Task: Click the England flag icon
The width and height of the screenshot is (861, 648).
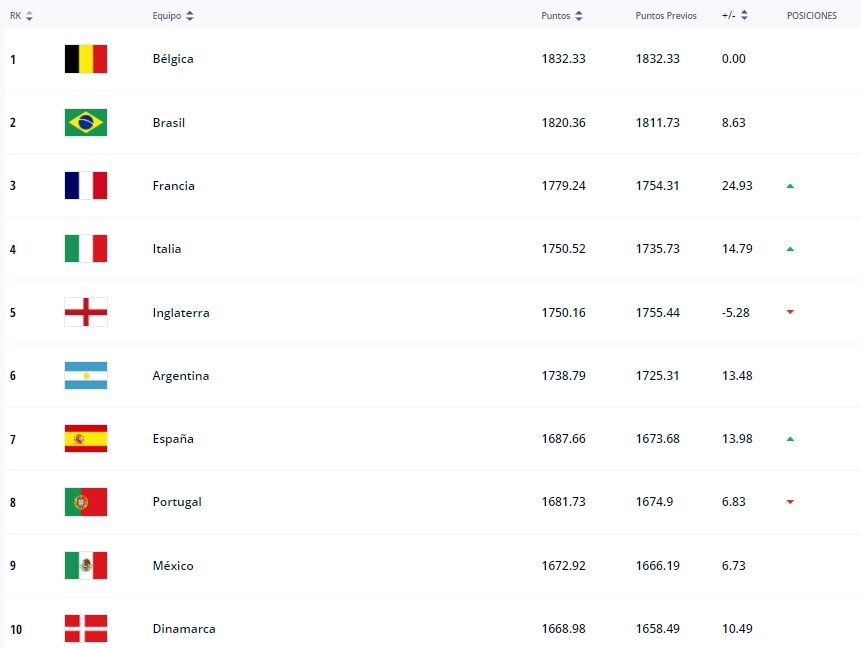Action: point(86,312)
